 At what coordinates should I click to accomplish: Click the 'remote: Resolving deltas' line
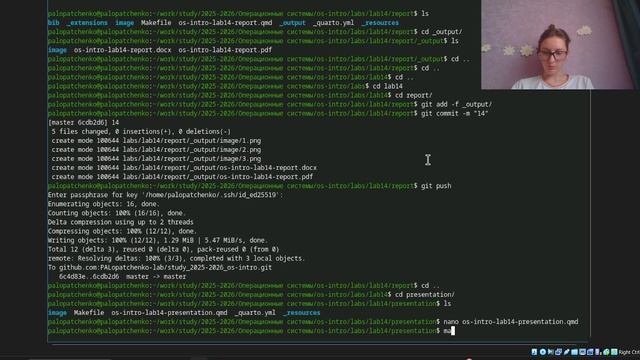[176, 258]
